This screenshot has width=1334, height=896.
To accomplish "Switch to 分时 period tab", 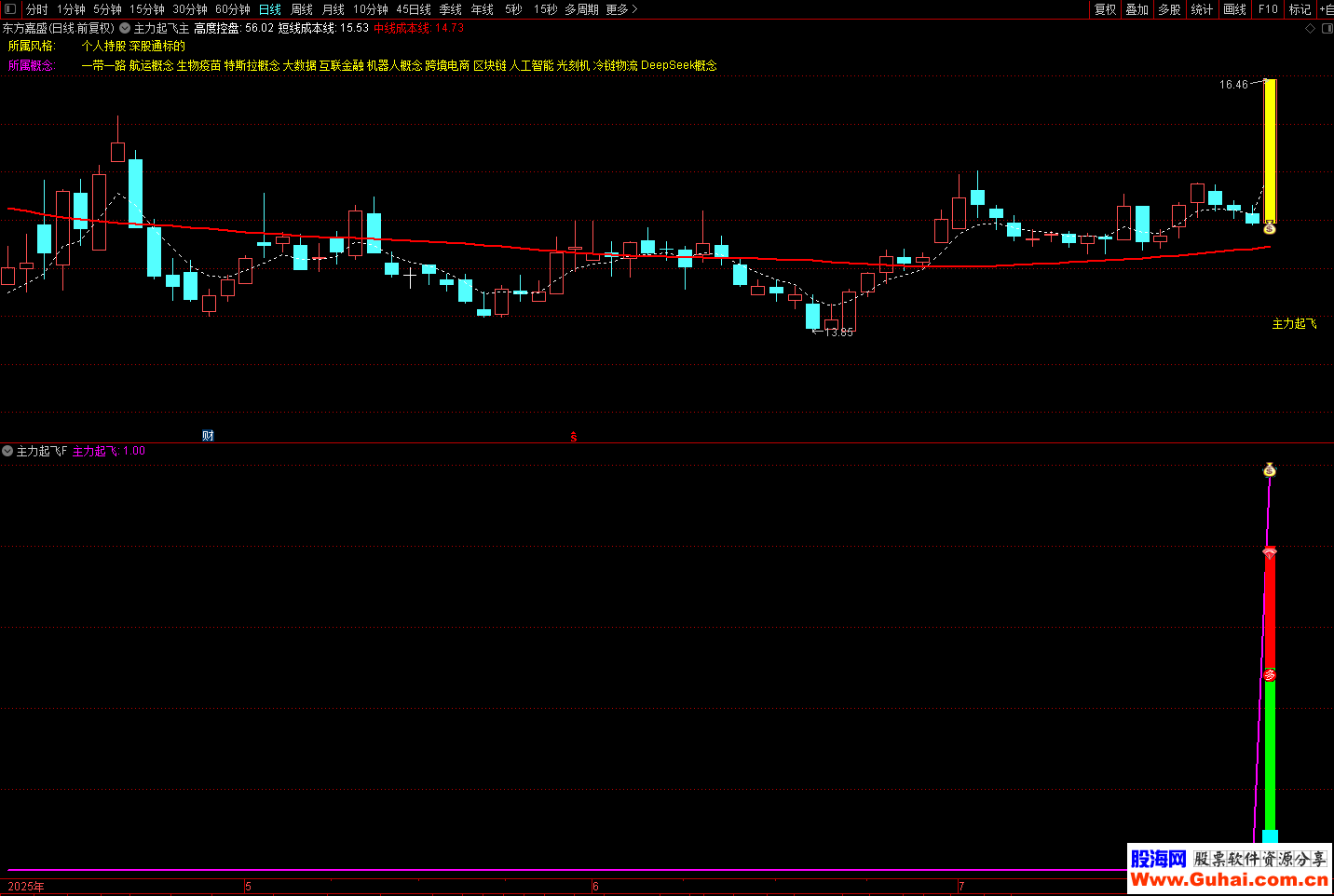I will (x=37, y=9).
